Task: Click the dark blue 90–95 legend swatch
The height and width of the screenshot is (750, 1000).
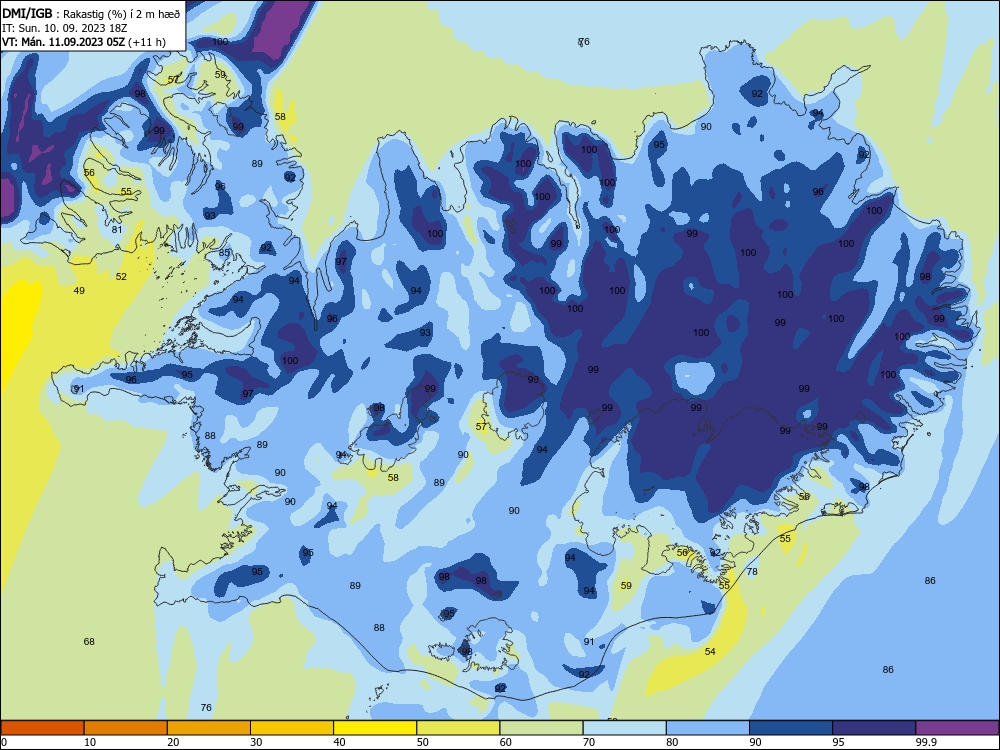Action: click(x=791, y=728)
